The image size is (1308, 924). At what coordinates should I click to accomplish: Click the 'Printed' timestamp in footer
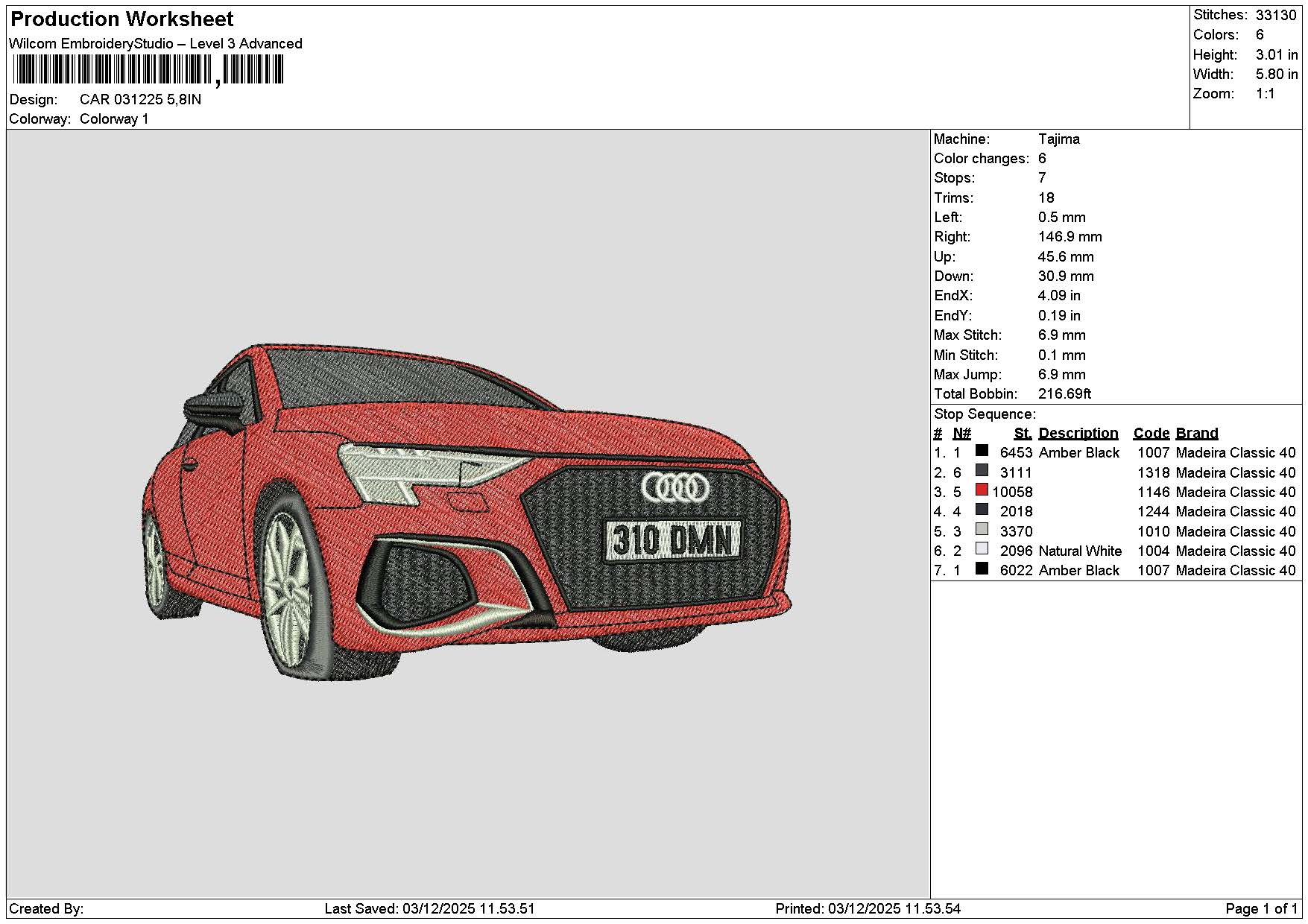tap(868, 908)
